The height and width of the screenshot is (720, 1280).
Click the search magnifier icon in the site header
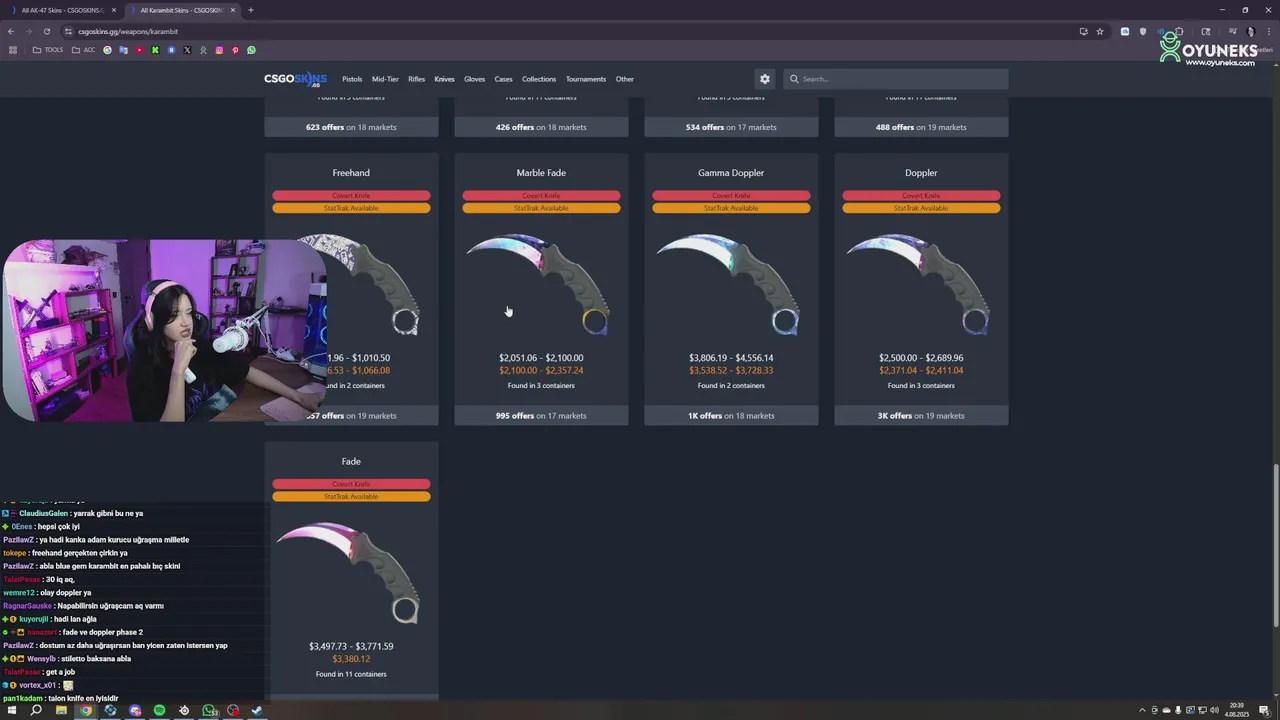point(794,79)
